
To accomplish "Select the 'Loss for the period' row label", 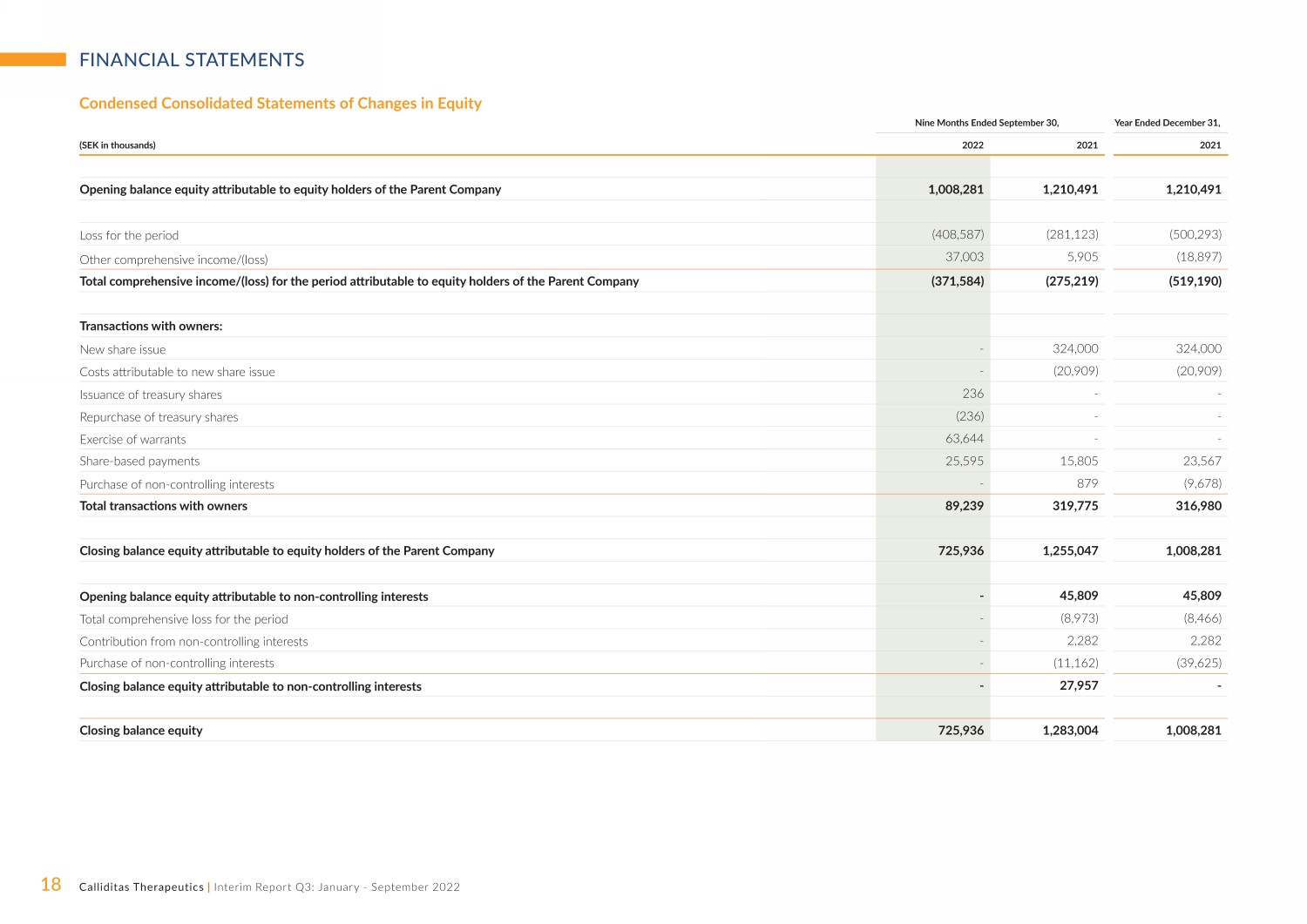I will [129, 235].
